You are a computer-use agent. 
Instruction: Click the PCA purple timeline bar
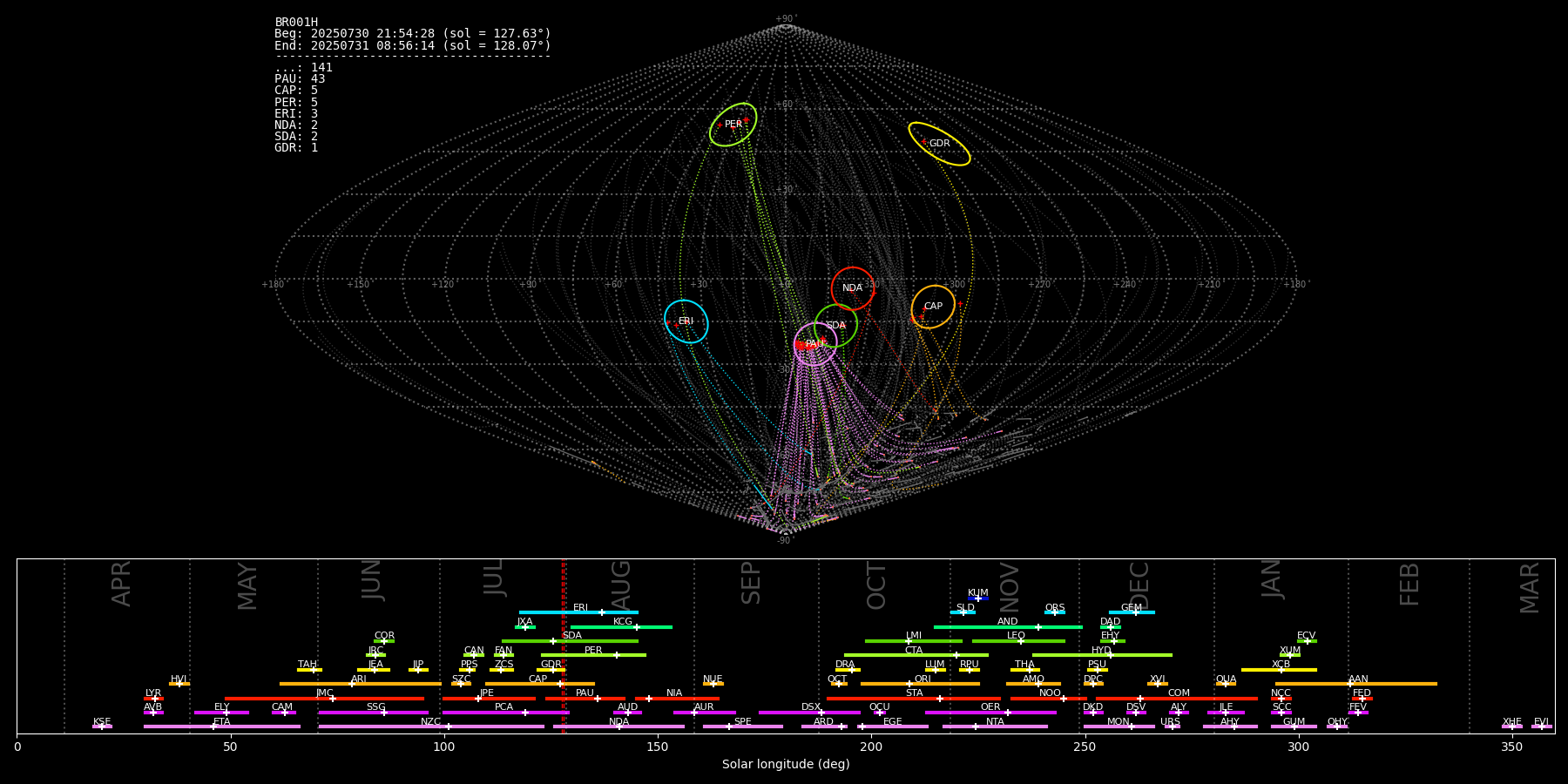click(x=505, y=713)
